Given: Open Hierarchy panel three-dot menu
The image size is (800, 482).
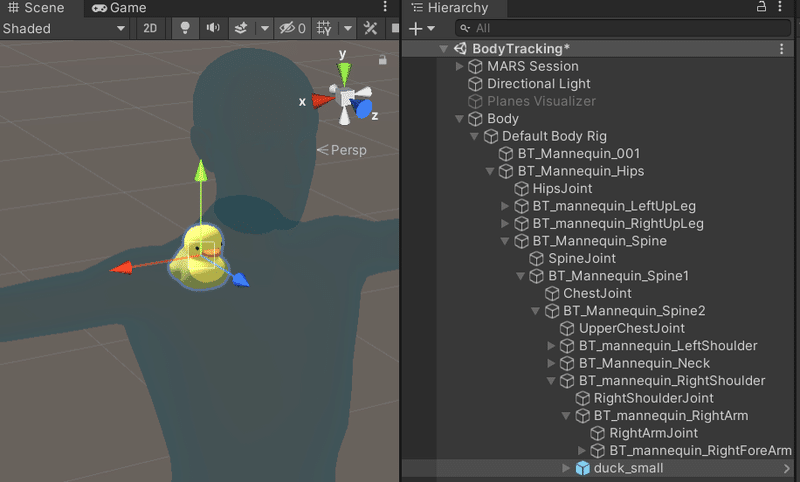Looking at the screenshot, I should click(x=780, y=7).
